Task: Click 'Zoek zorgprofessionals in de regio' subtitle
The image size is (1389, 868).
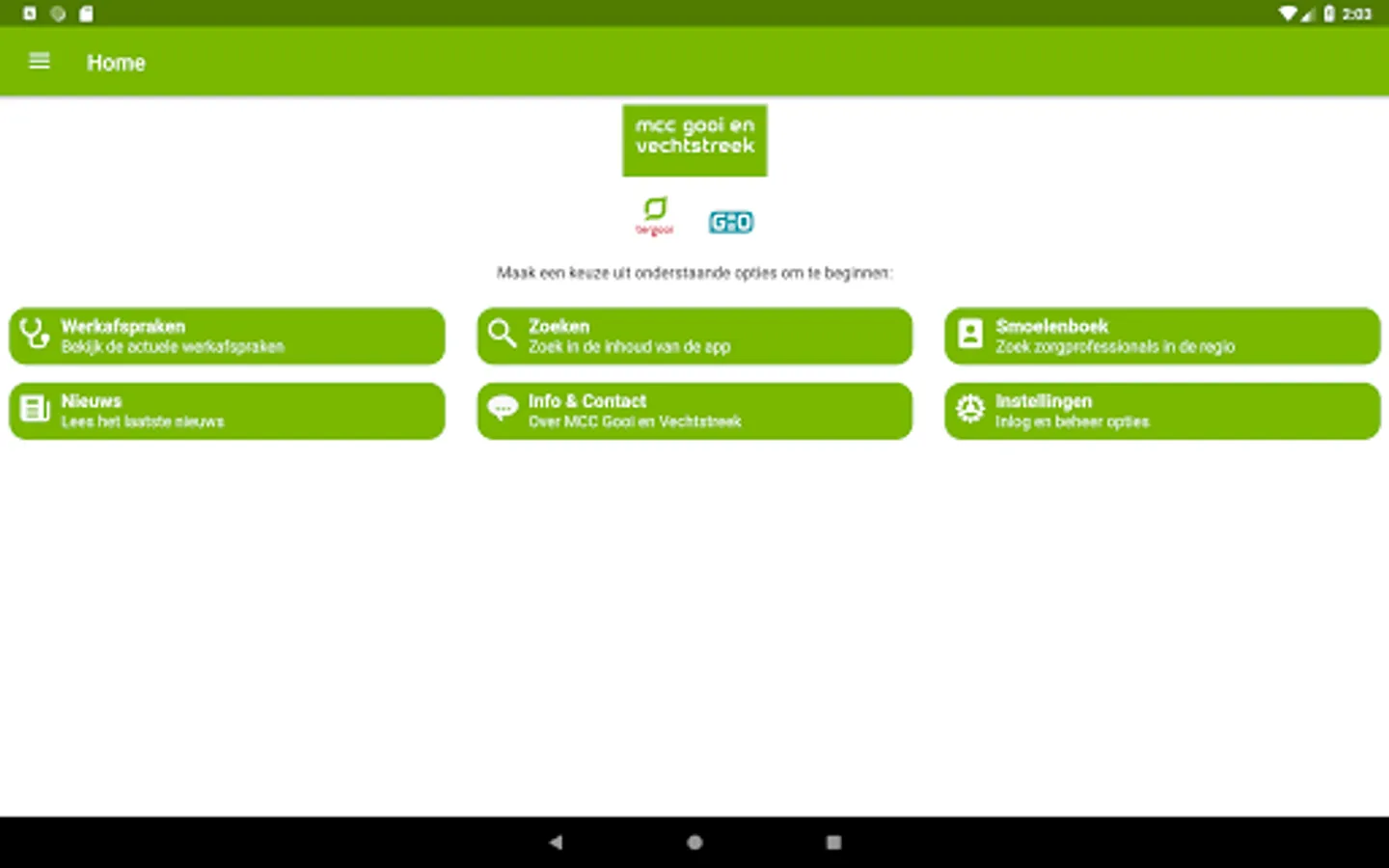Action: (1115, 347)
